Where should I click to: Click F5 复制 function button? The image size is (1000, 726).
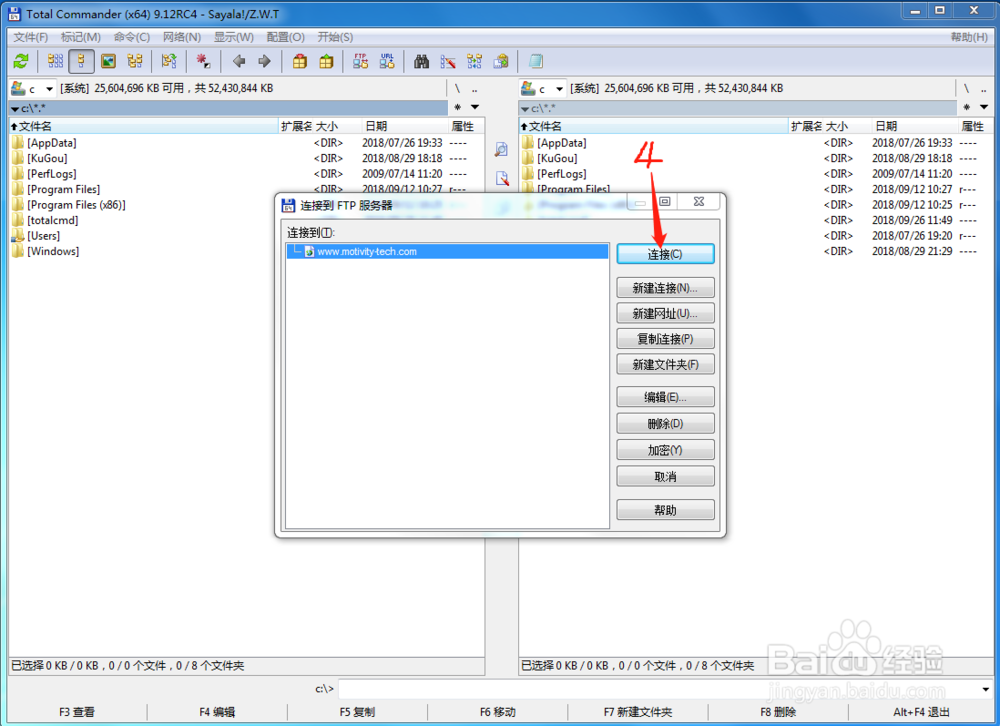point(357,712)
